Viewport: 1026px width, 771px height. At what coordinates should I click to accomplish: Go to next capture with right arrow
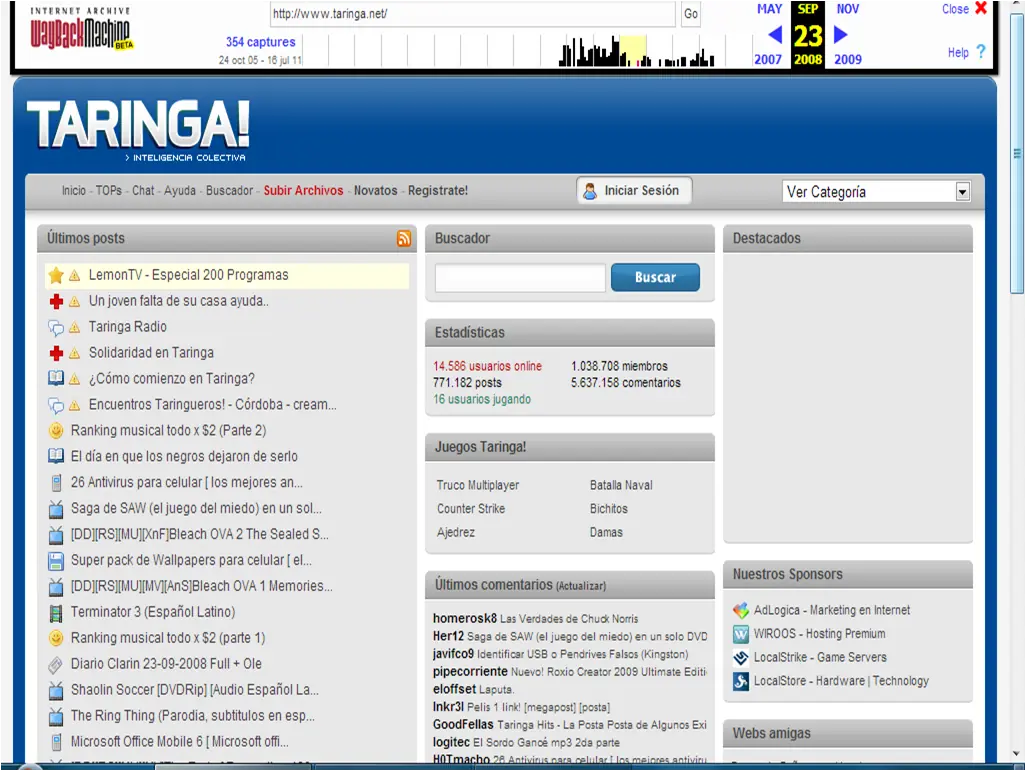[x=841, y=35]
